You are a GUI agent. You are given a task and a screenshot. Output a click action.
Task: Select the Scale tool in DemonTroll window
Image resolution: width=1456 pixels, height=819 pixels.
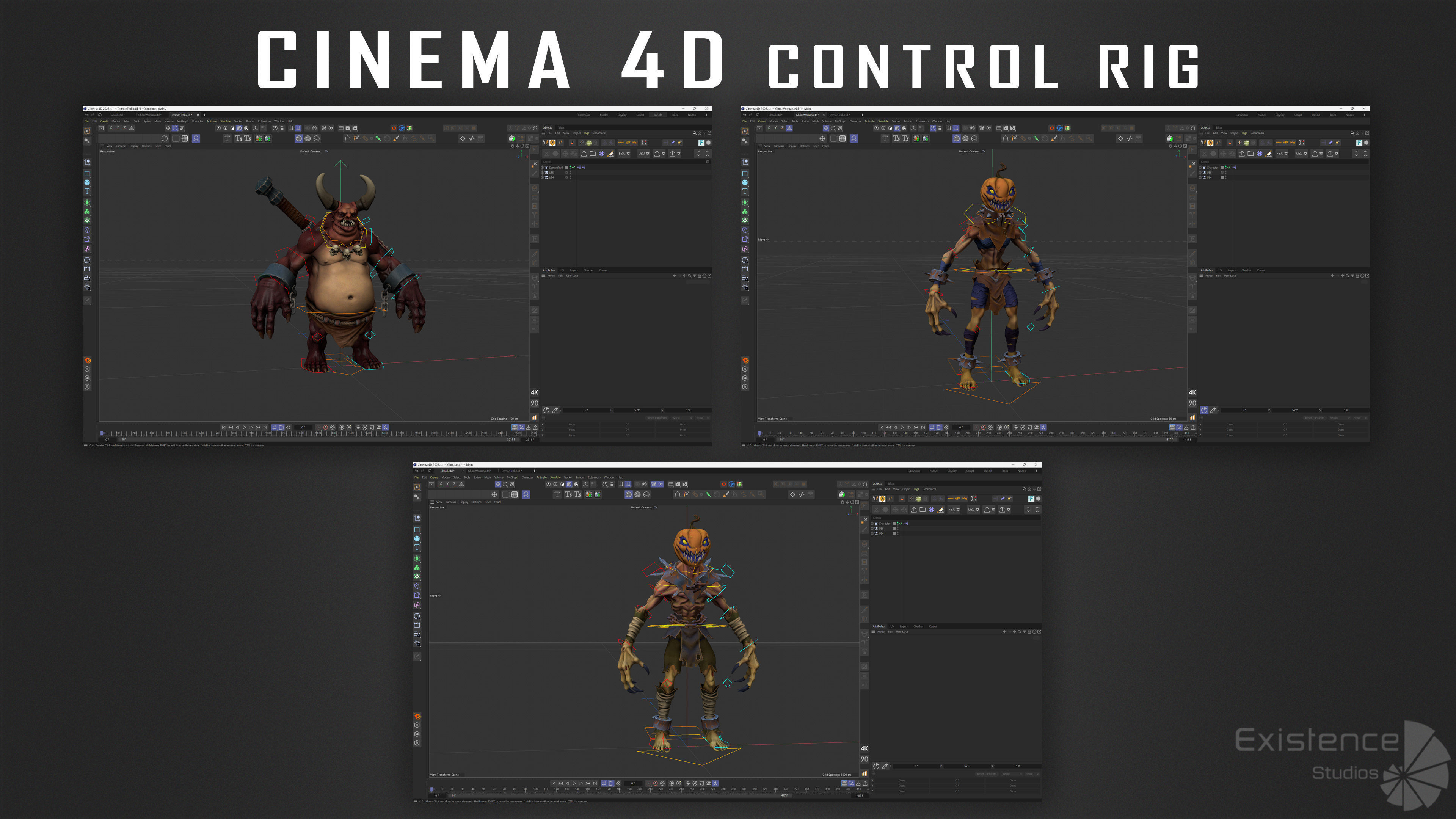182,128
